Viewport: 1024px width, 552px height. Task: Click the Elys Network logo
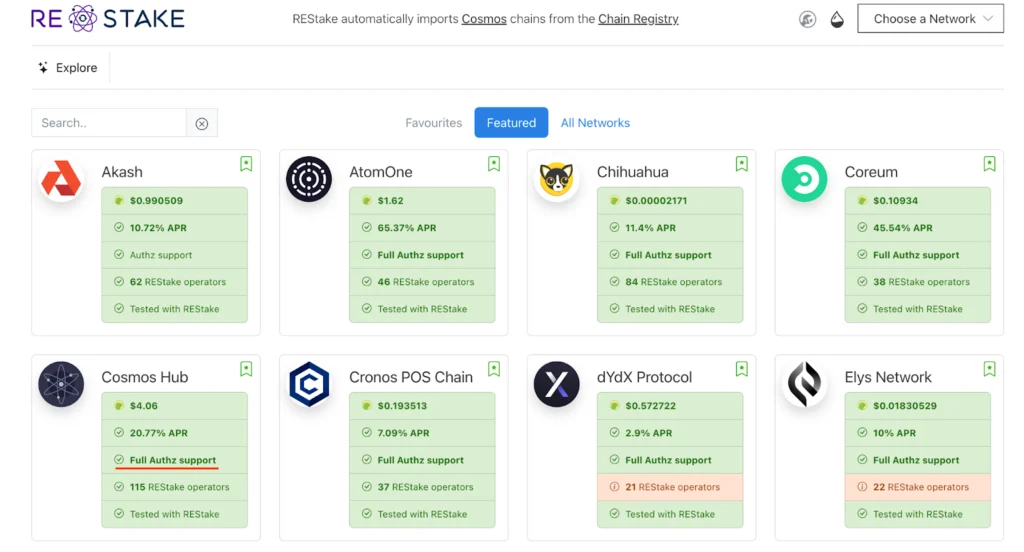[804, 385]
